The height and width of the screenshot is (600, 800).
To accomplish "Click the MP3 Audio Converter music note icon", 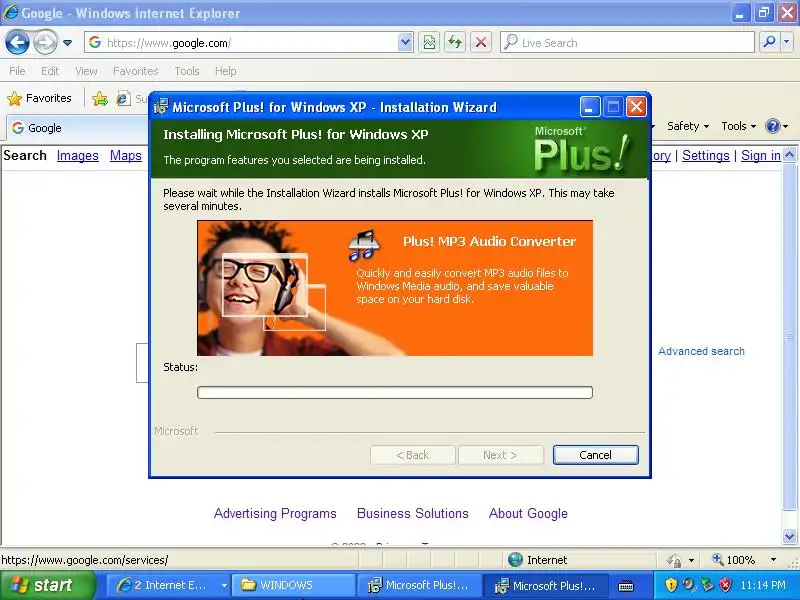I will 363,246.
